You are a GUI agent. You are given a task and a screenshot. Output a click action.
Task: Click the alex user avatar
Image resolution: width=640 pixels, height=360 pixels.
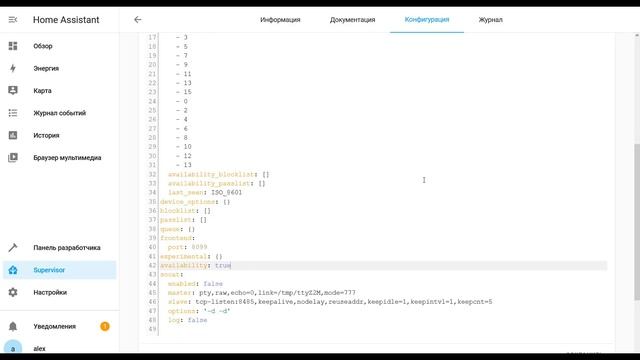pyautogui.click(x=13, y=348)
